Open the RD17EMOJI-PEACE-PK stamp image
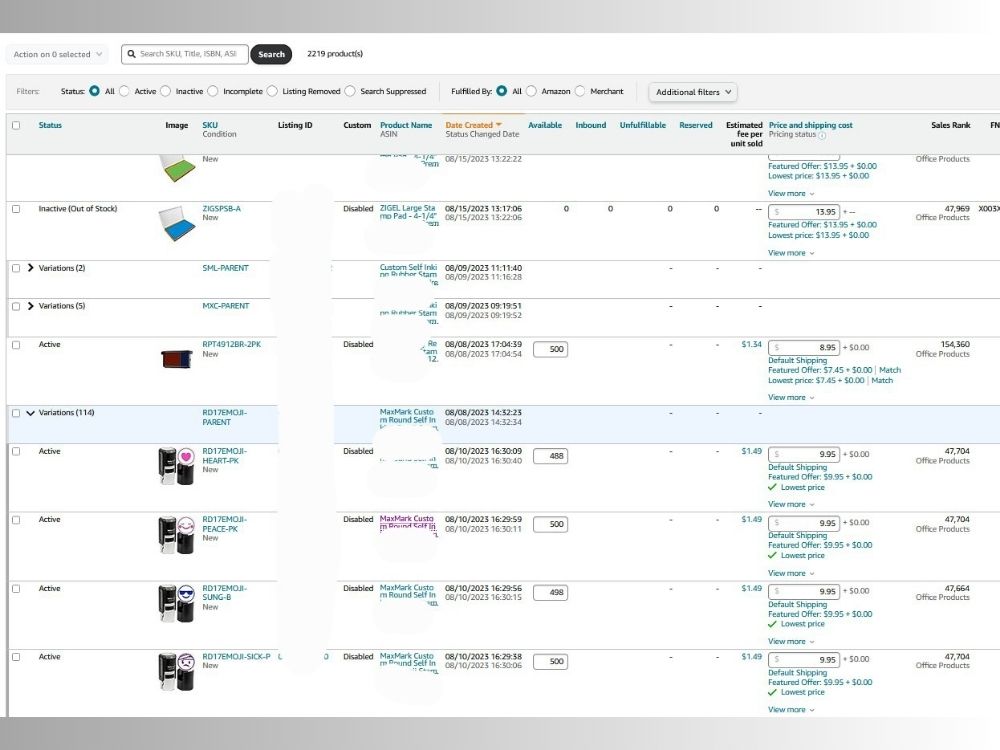The height and width of the screenshot is (750, 1000). click(177, 534)
